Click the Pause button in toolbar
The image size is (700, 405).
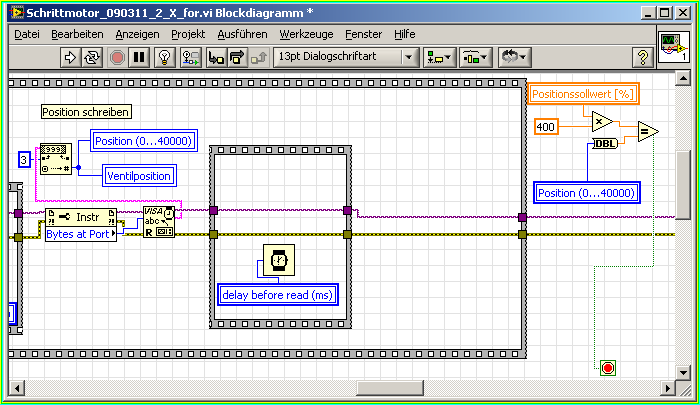tap(139, 57)
